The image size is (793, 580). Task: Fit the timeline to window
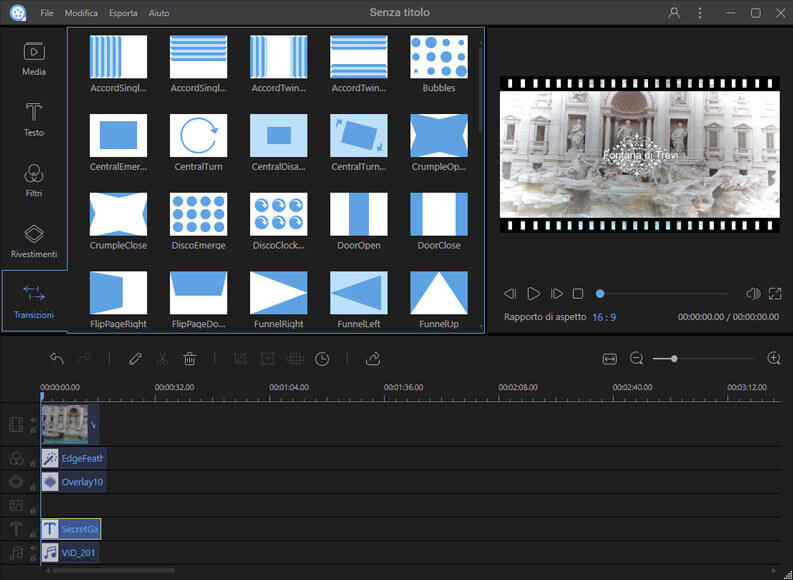pyautogui.click(x=609, y=359)
